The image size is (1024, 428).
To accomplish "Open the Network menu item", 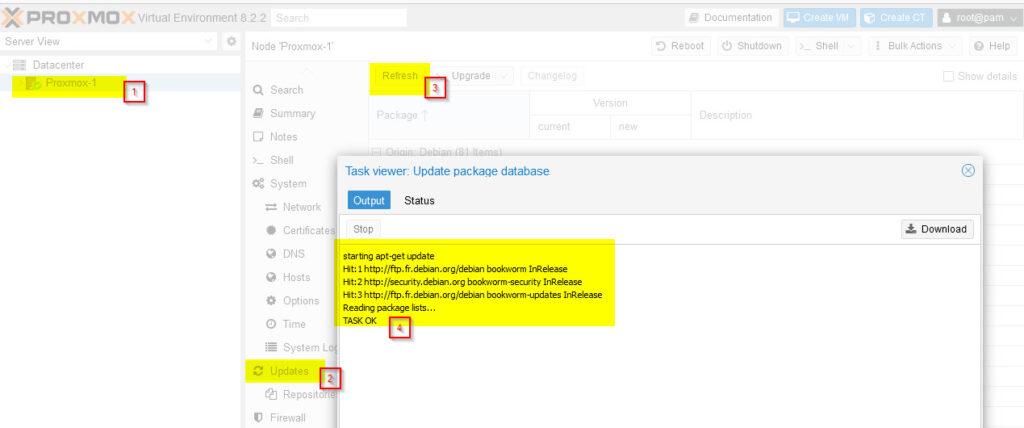I will click(x=301, y=207).
